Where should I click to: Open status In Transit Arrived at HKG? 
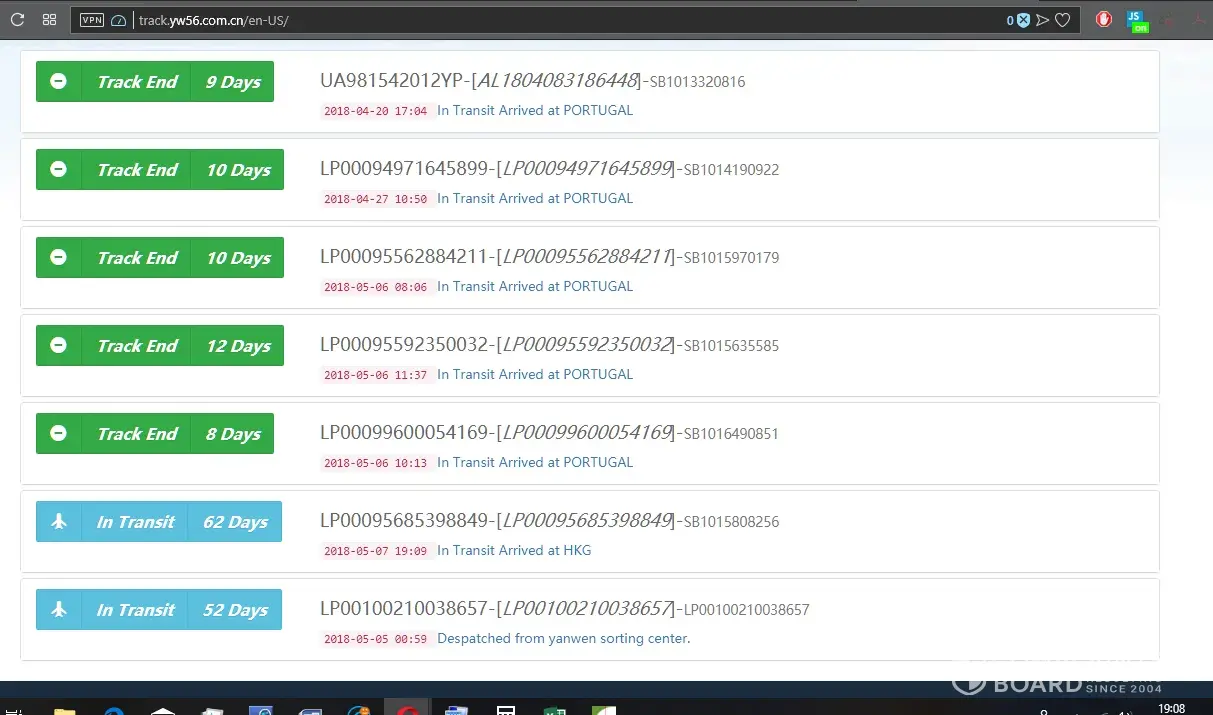coord(514,550)
